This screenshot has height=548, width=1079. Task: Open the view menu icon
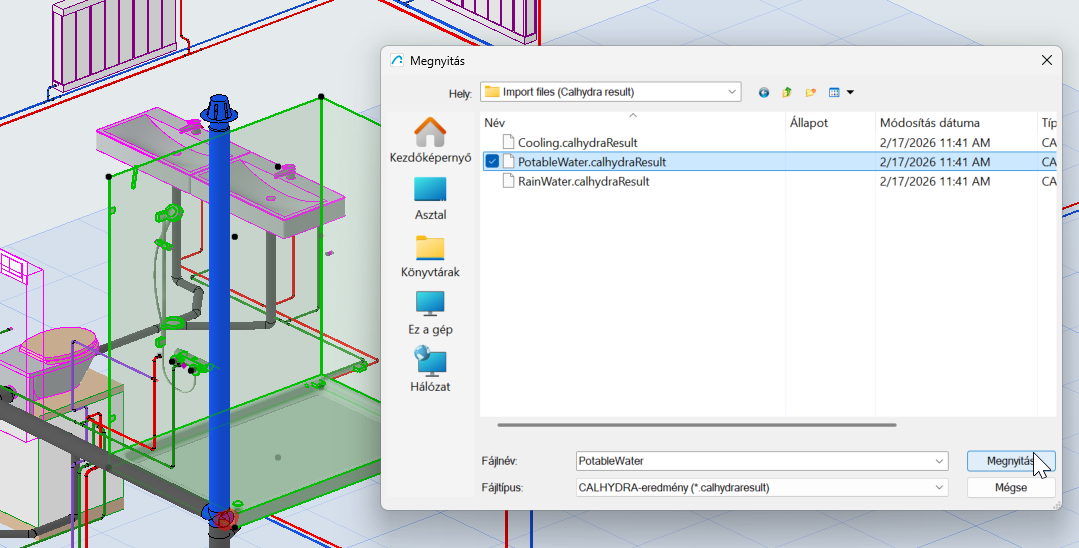[x=834, y=92]
